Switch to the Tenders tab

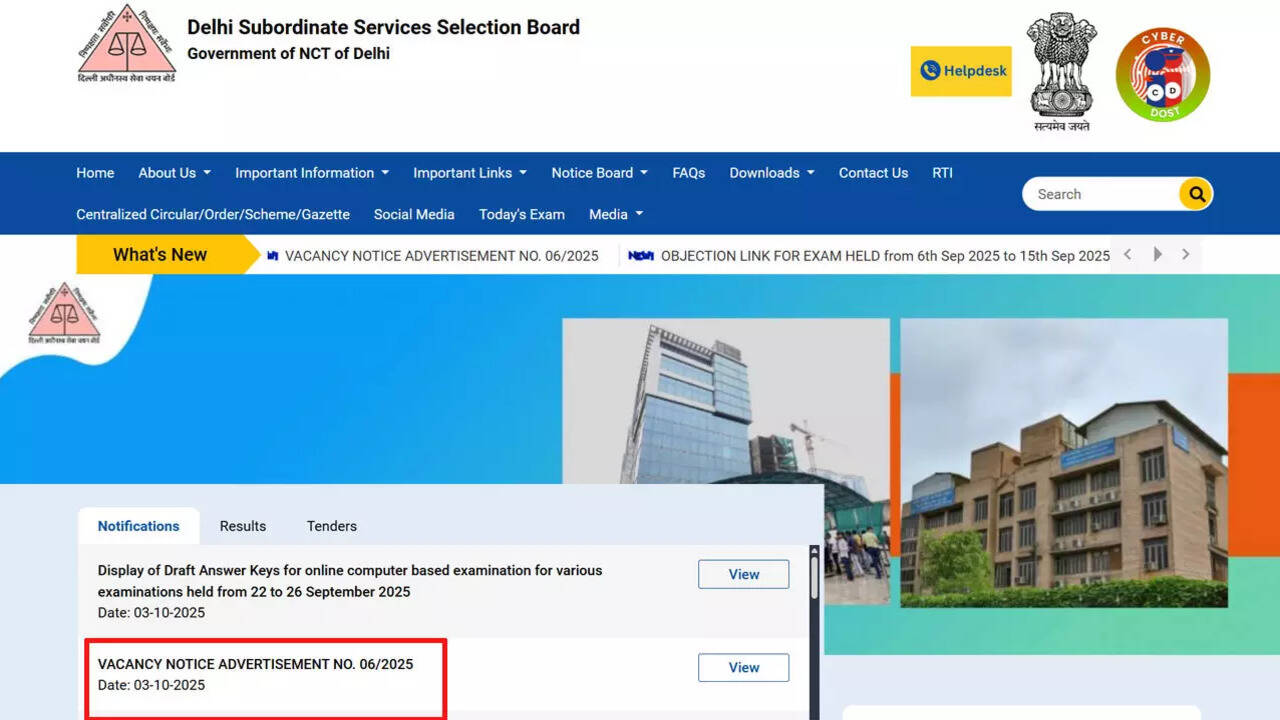(x=331, y=526)
